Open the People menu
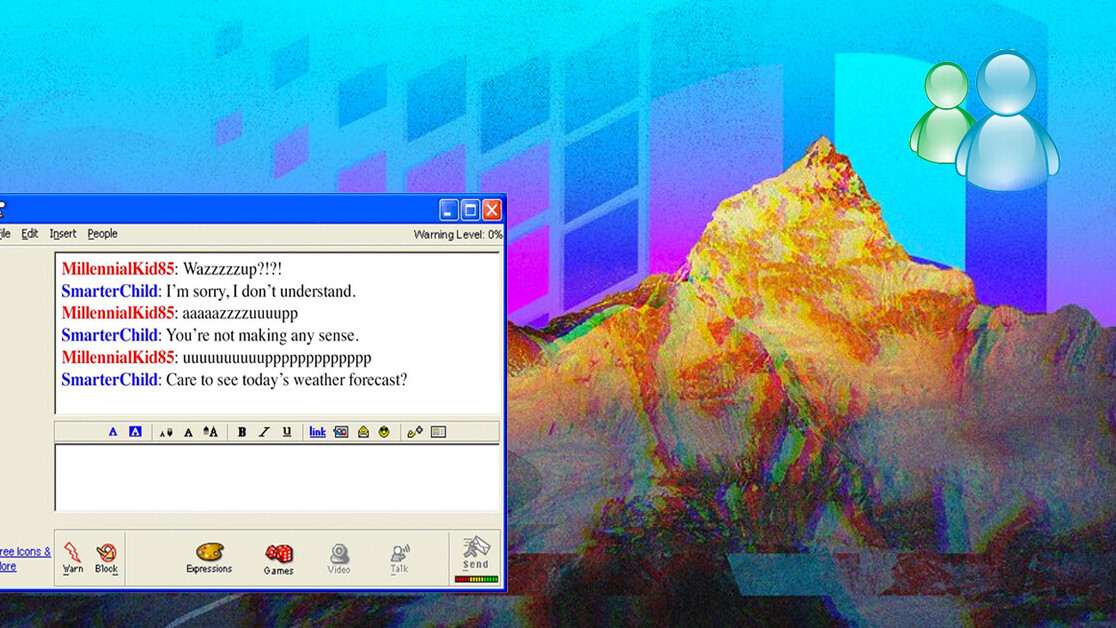 tap(102, 234)
